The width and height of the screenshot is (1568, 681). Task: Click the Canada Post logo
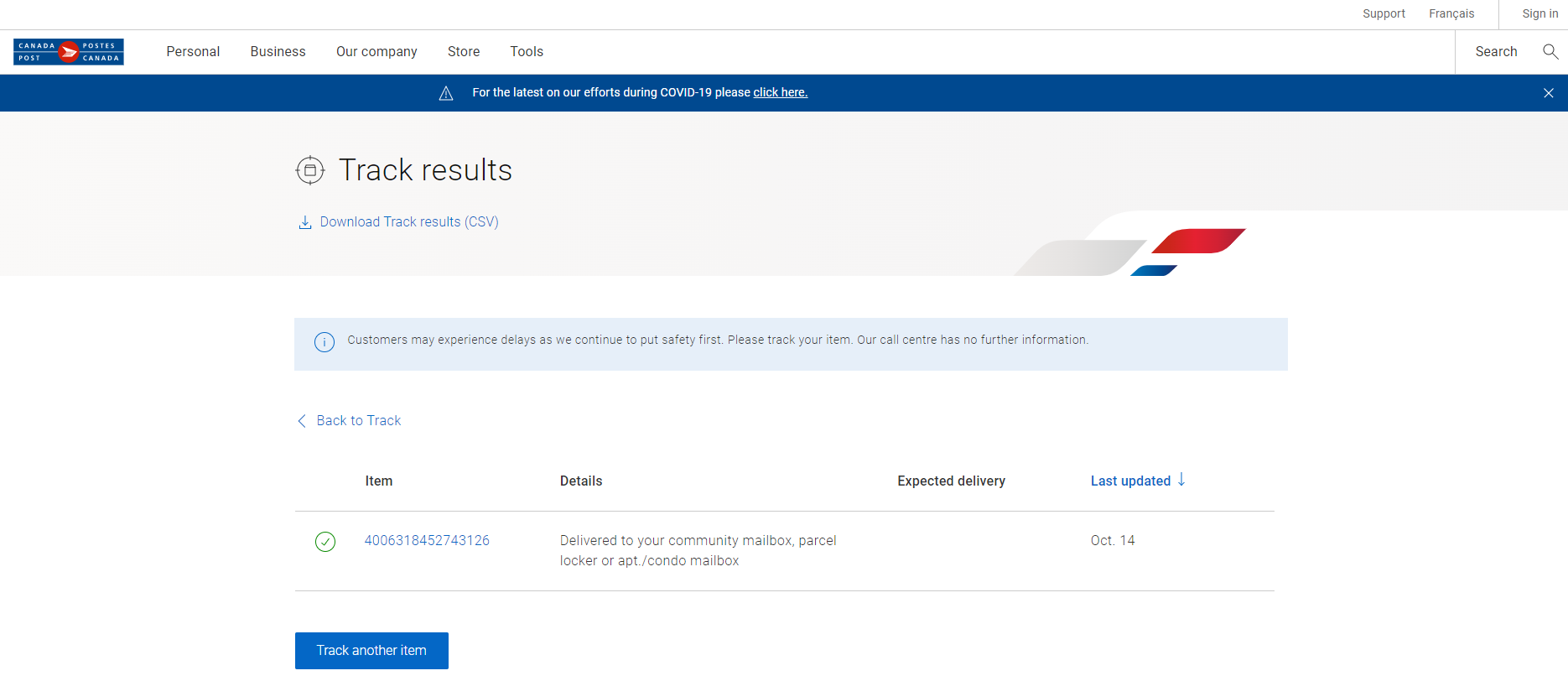click(69, 52)
